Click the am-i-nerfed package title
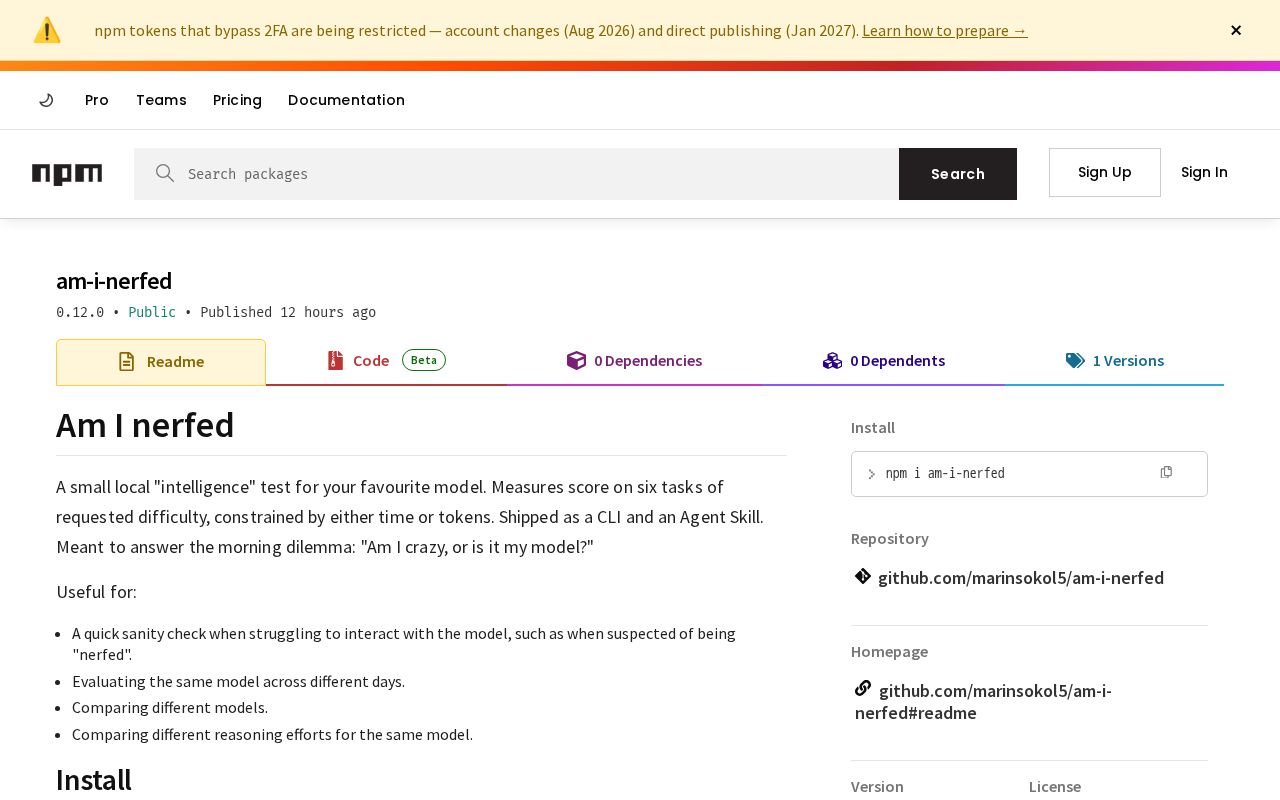The height and width of the screenshot is (800, 1280). pos(114,281)
